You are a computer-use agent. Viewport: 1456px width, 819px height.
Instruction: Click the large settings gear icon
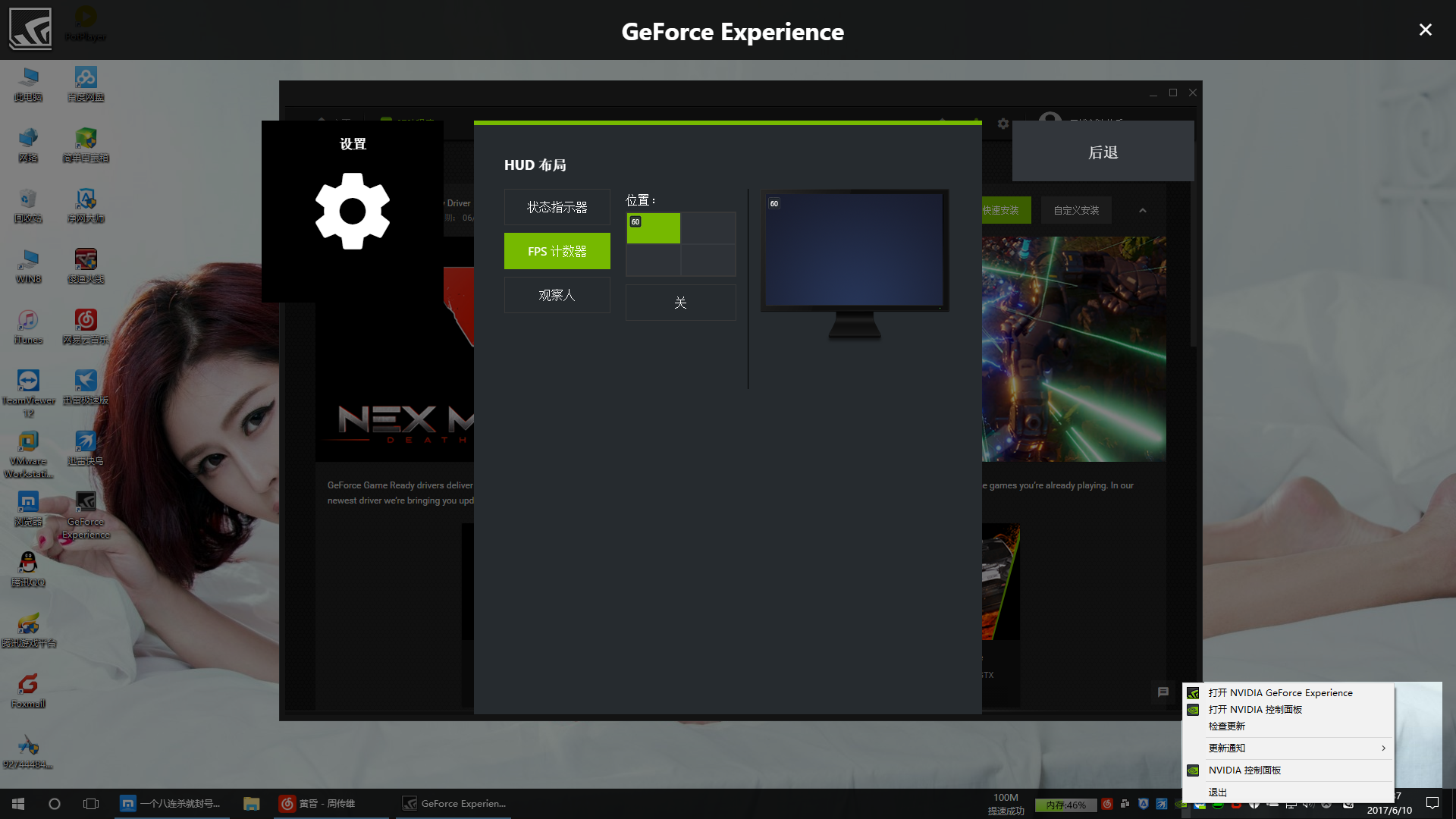point(353,211)
